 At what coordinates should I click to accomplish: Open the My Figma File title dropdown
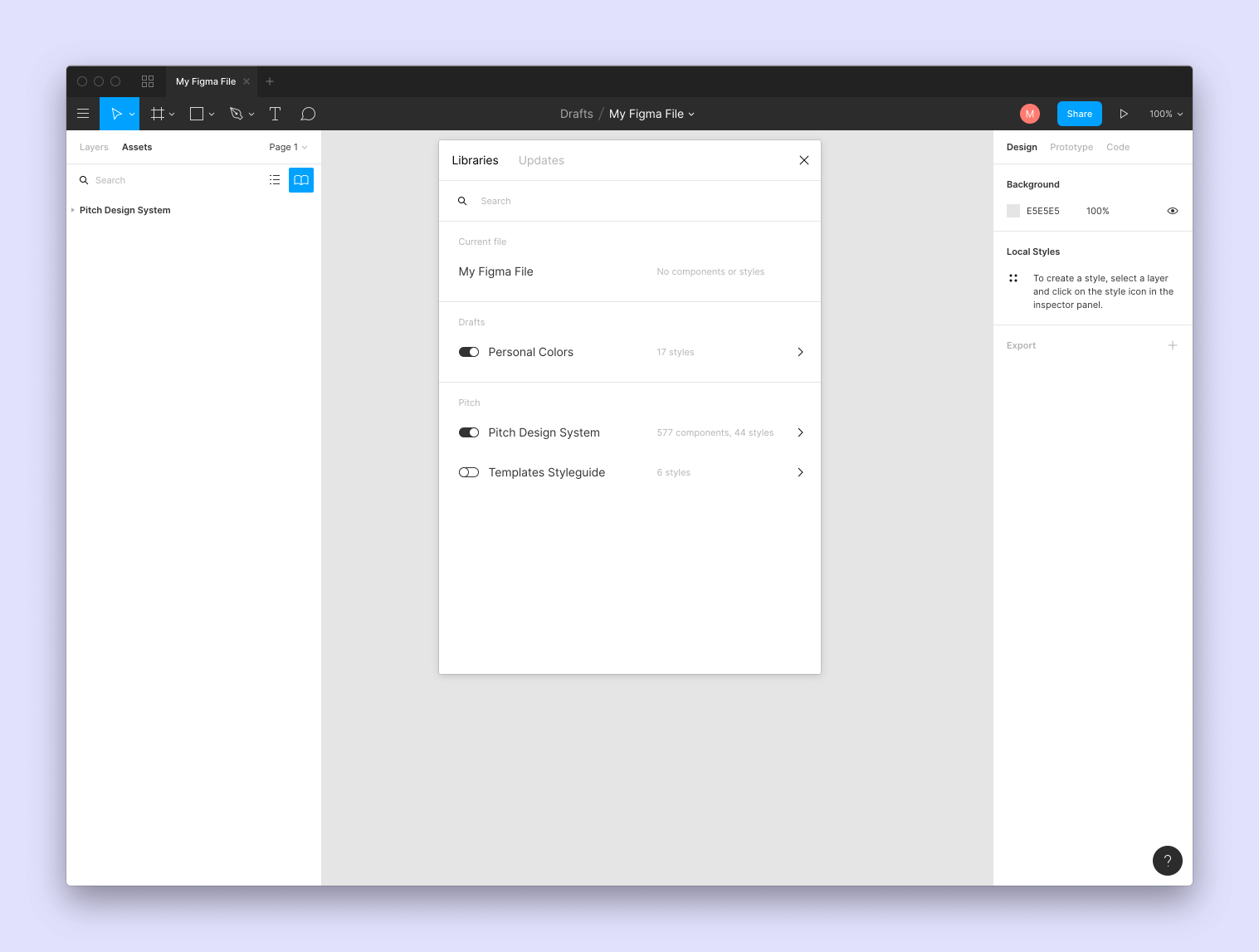691,115
